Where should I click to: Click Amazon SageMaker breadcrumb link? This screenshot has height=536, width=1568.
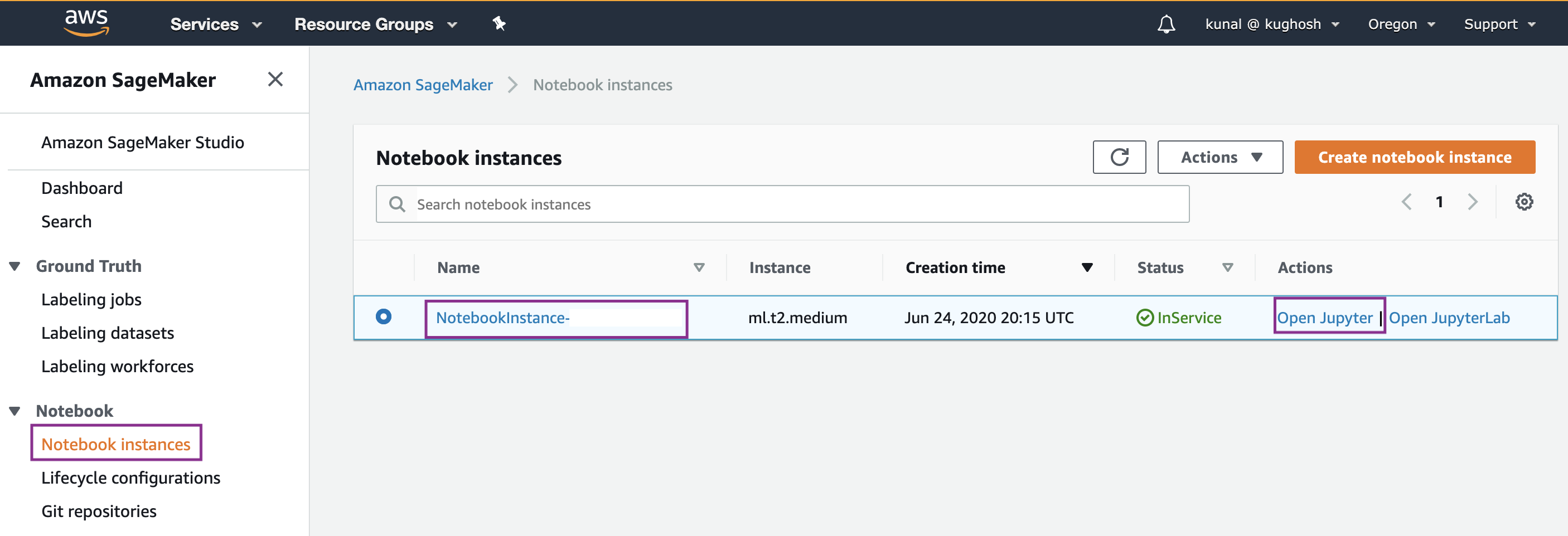pos(423,85)
